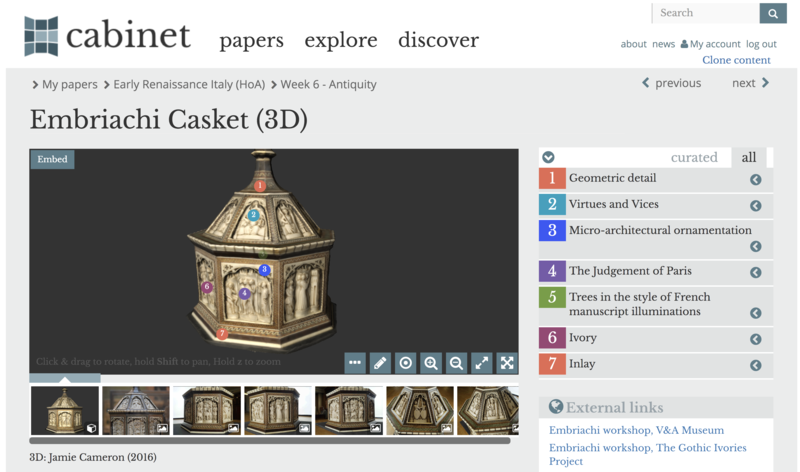The height and width of the screenshot is (472, 800).
Task: Select the pencil annotate tool
Action: click(x=380, y=363)
